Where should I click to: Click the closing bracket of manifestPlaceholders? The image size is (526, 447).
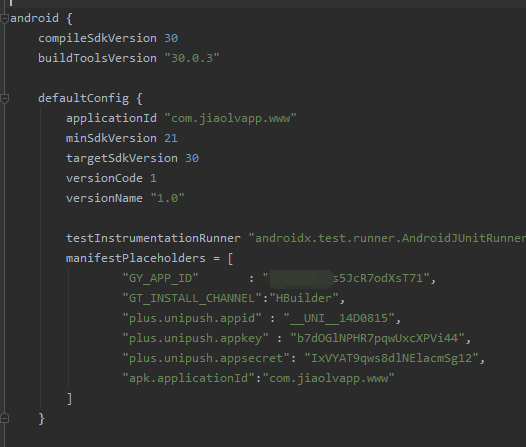(x=69, y=399)
